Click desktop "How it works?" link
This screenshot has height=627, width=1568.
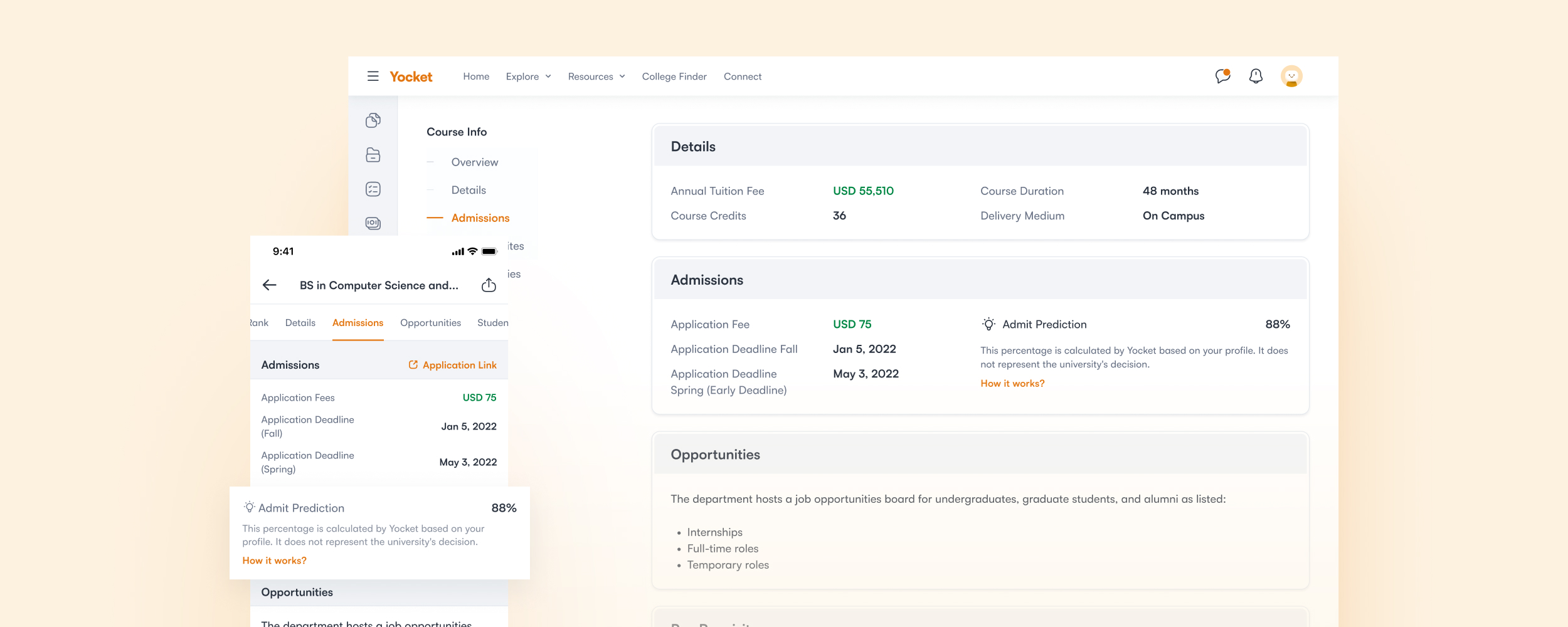click(1012, 384)
